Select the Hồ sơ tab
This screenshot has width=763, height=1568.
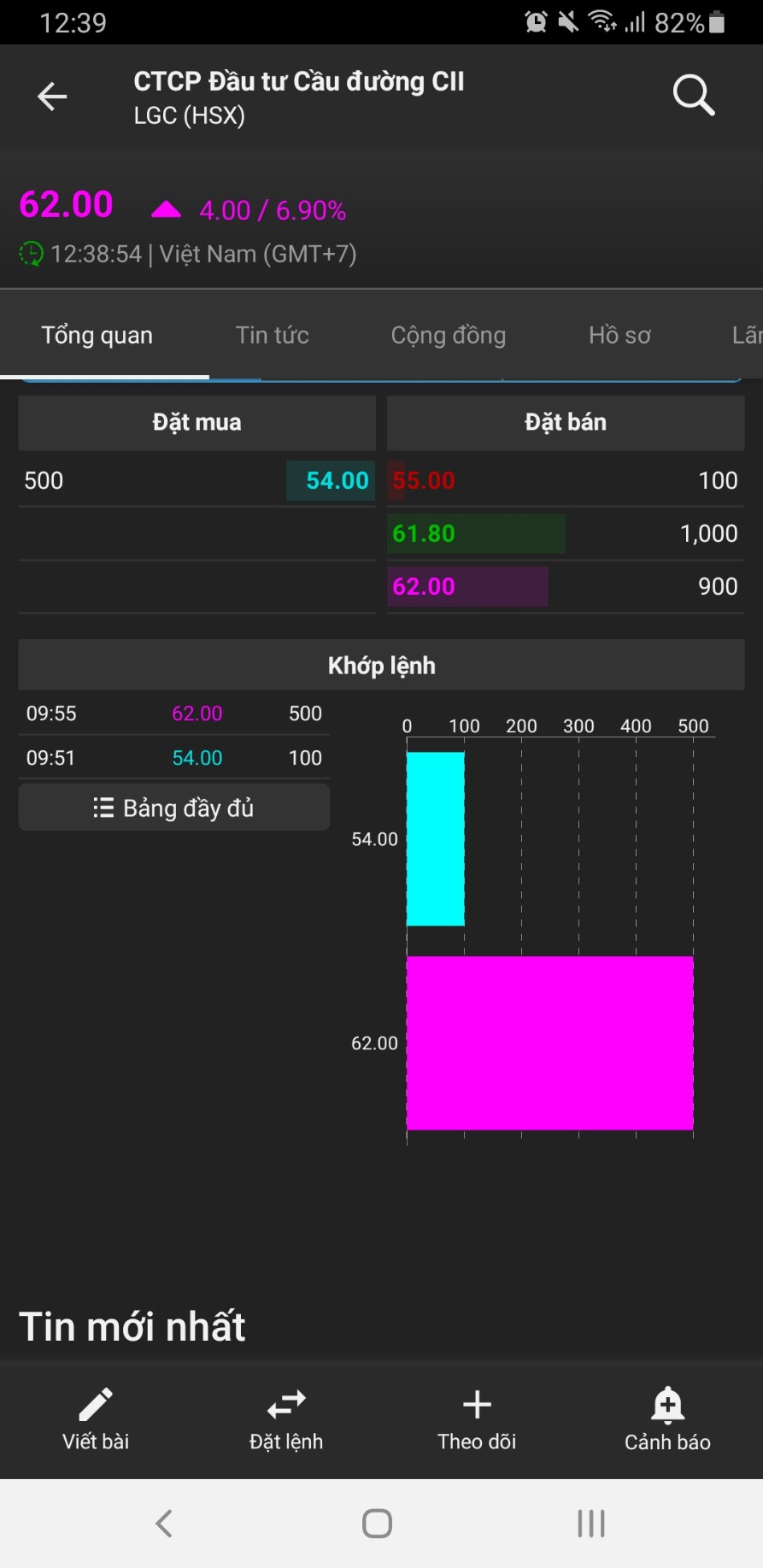click(619, 335)
